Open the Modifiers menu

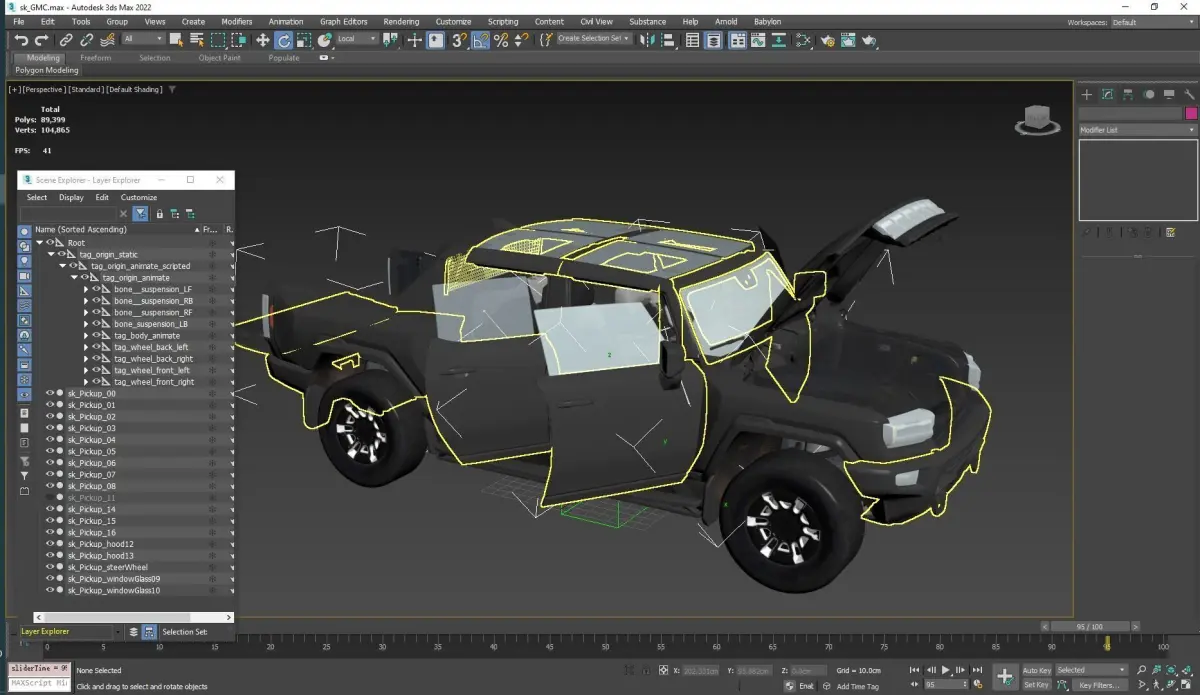236,21
